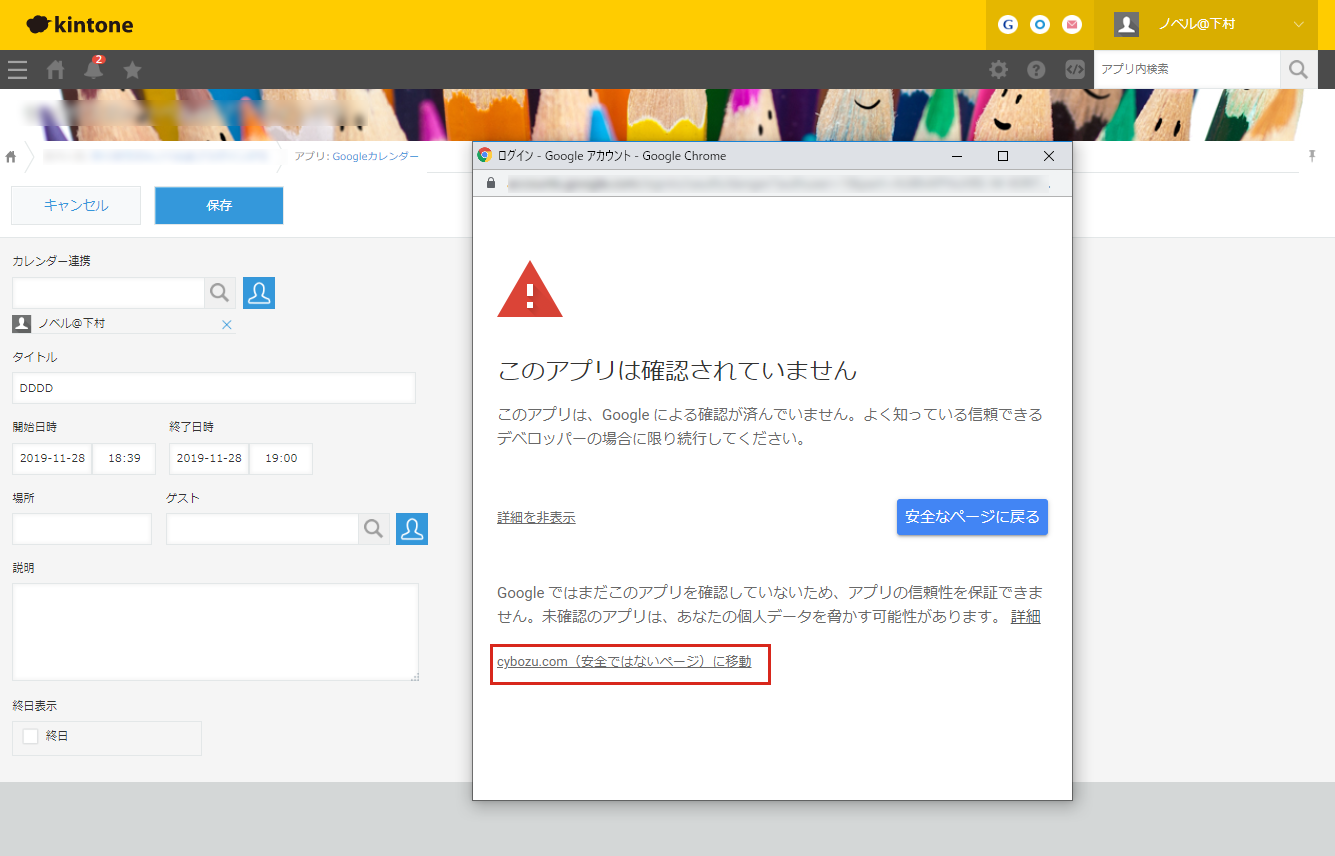Minimize the Google login Chrome window
This screenshot has height=856, width=1335.
[957, 156]
